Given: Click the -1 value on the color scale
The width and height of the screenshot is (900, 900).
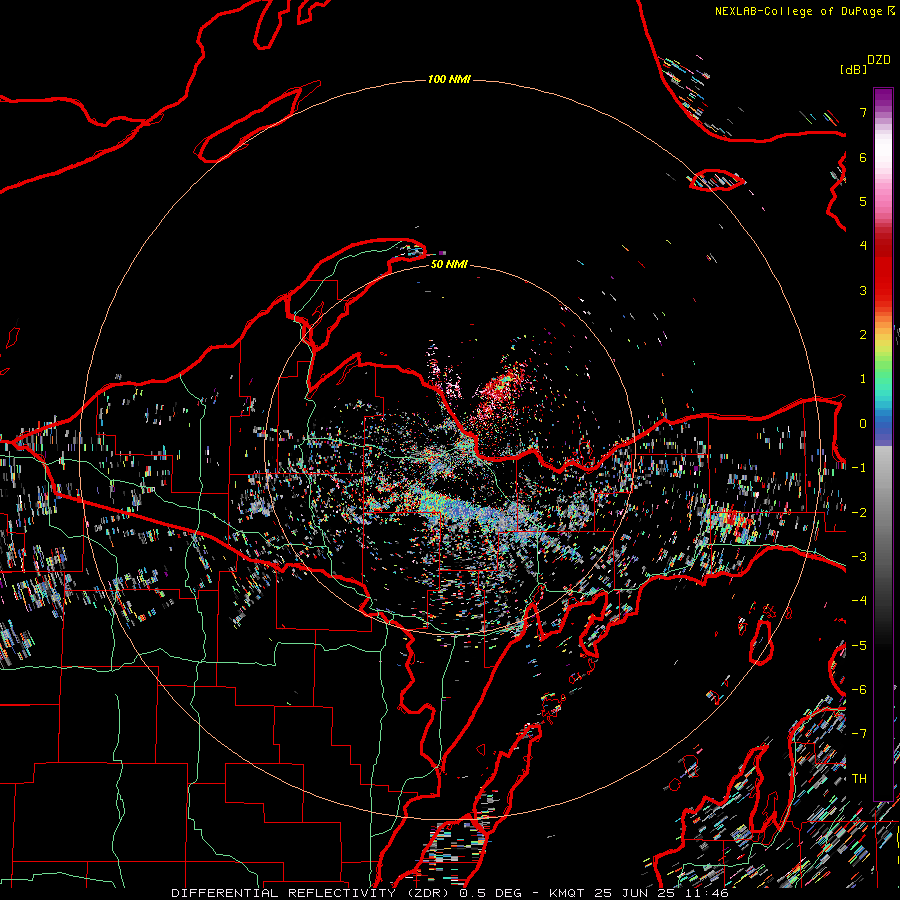Looking at the screenshot, I should point(859,468).
